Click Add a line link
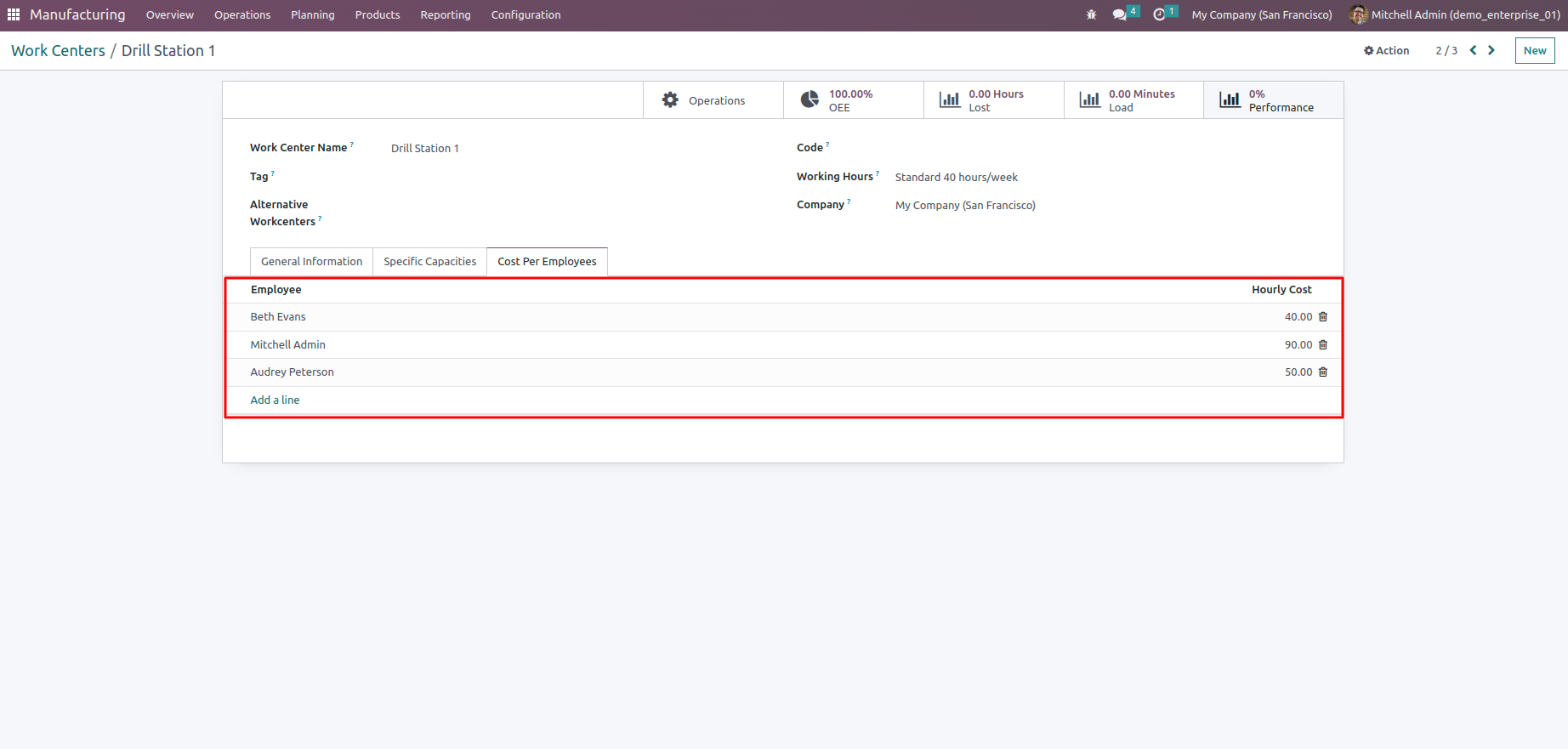Viewport: 1568px width, 749px height. pos(275,400)
